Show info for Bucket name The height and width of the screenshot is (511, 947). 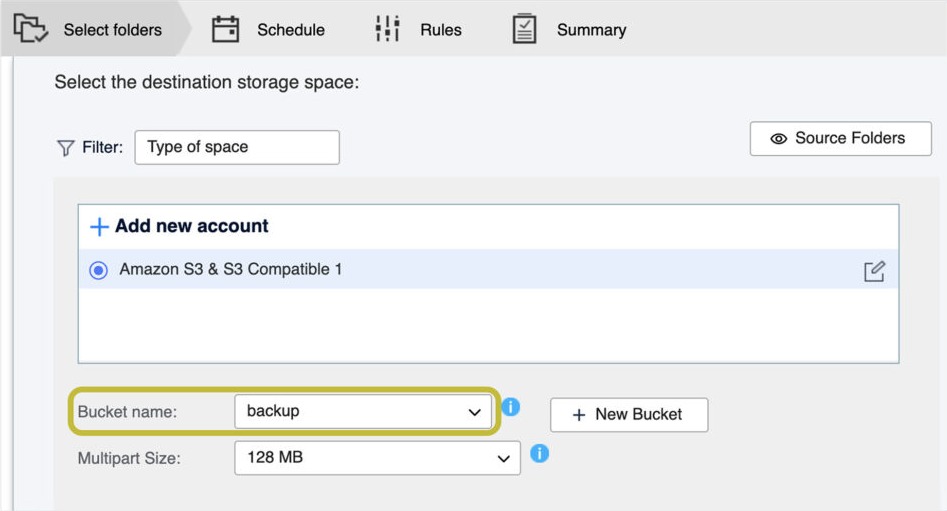(x=510, y=407)
